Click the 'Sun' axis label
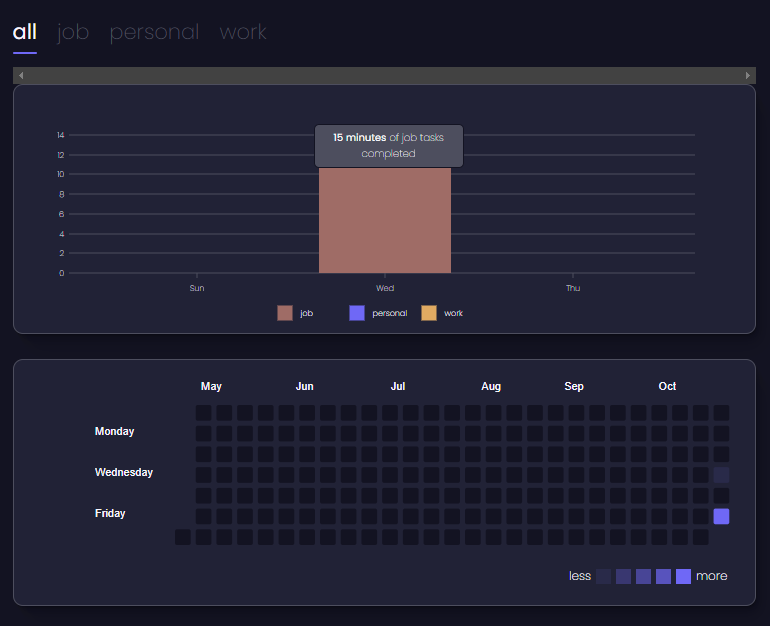The width and height of the screenshot is (770, 626). point(197,288)
